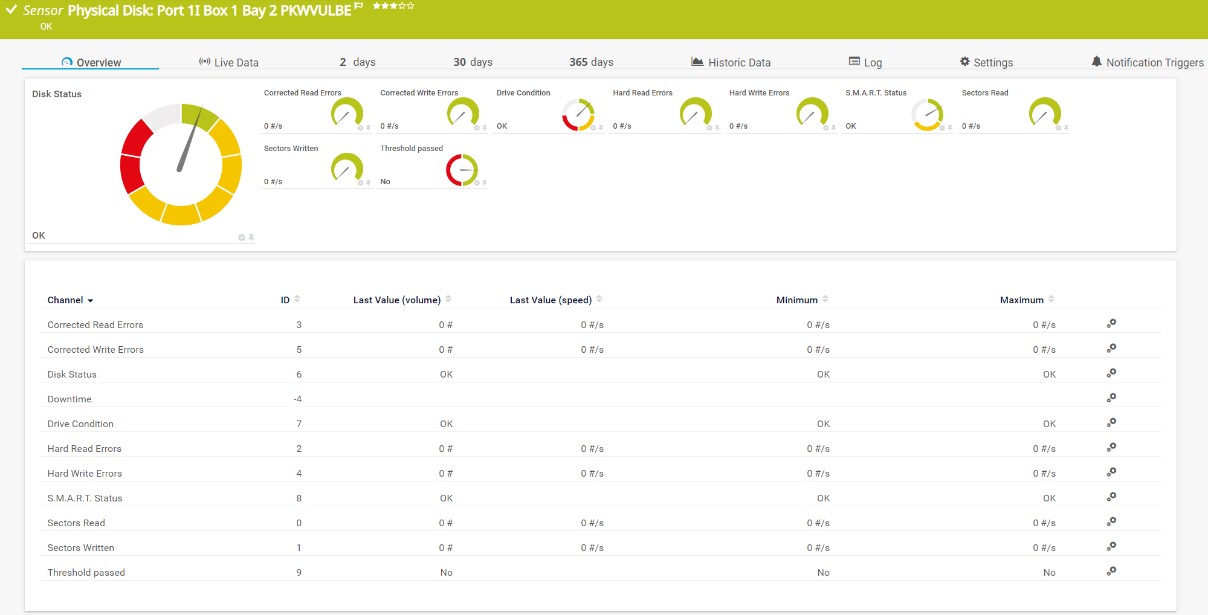The height and width of the screenshot is (615, 1208).
Task: Click the channel settings gear for S.M.A.R.T. Status
Action: coord(1110,498)
